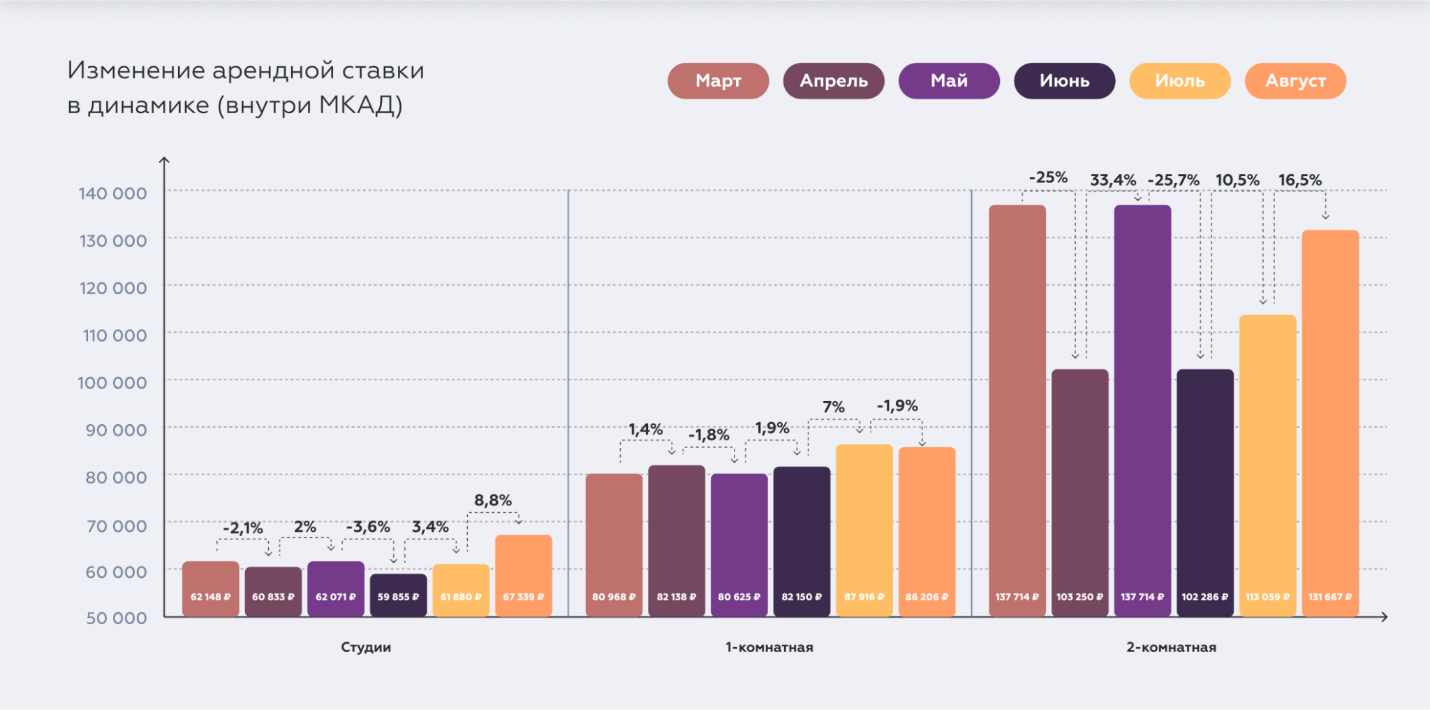Toggle the Март legend pill
Viewport: 1430px width, 710px height.
(718, 81)
